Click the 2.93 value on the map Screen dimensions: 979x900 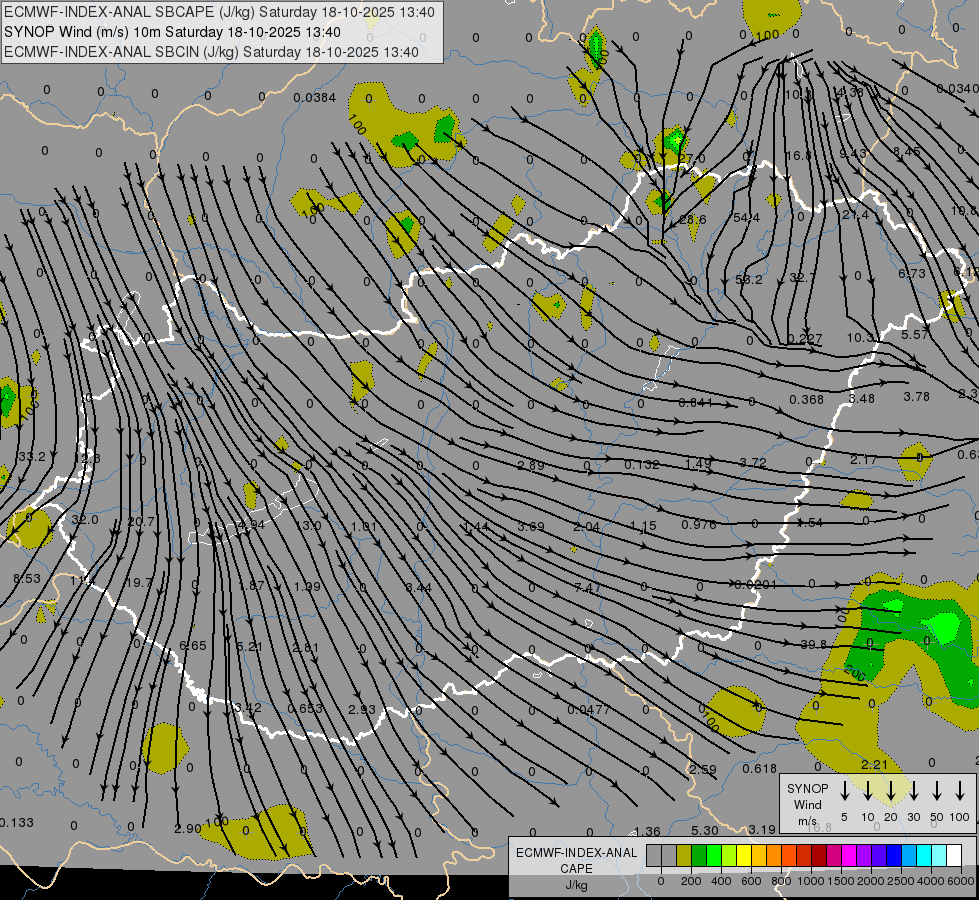coord(362,709)
